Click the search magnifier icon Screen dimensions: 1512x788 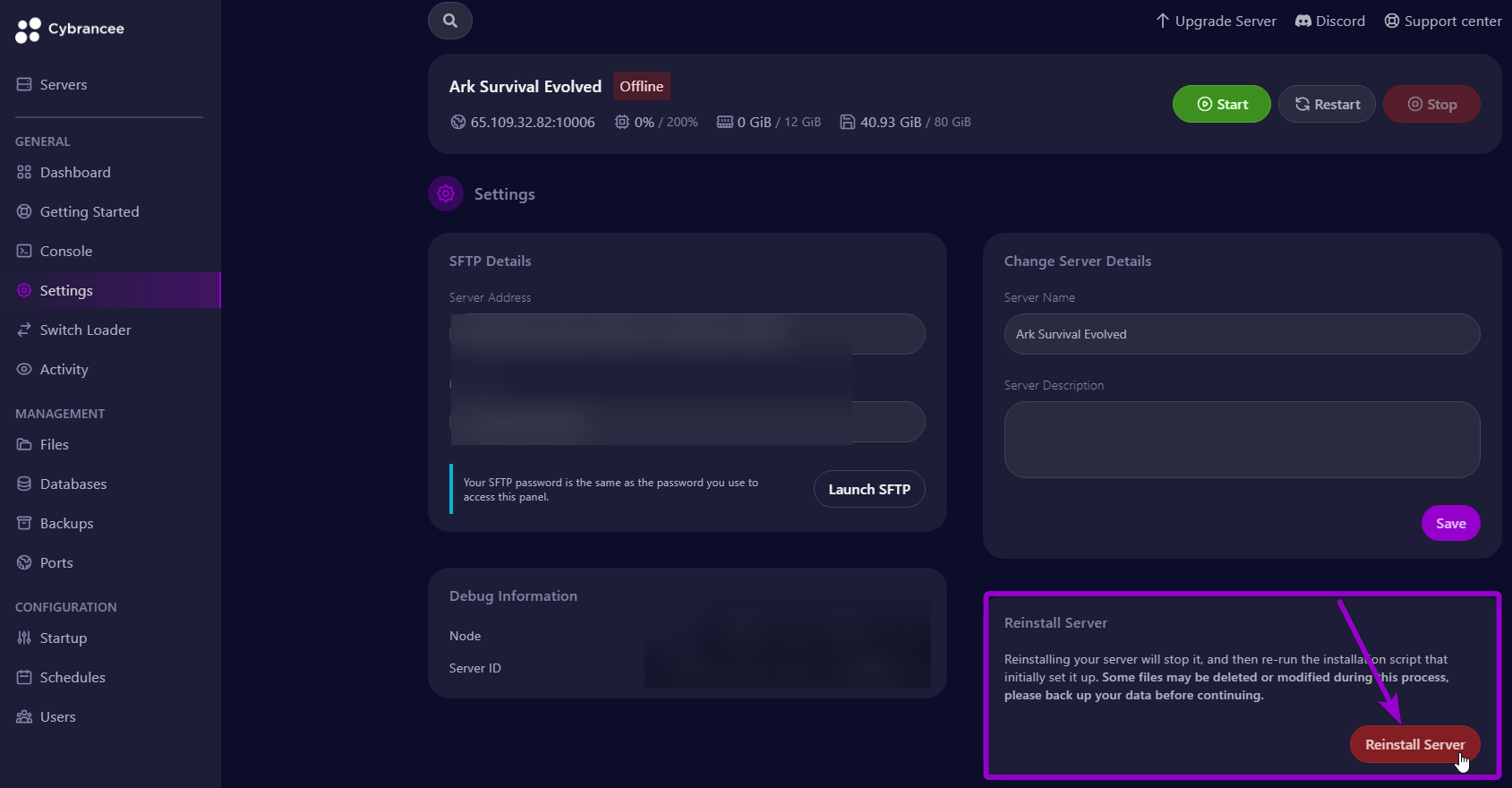(450, 21)
